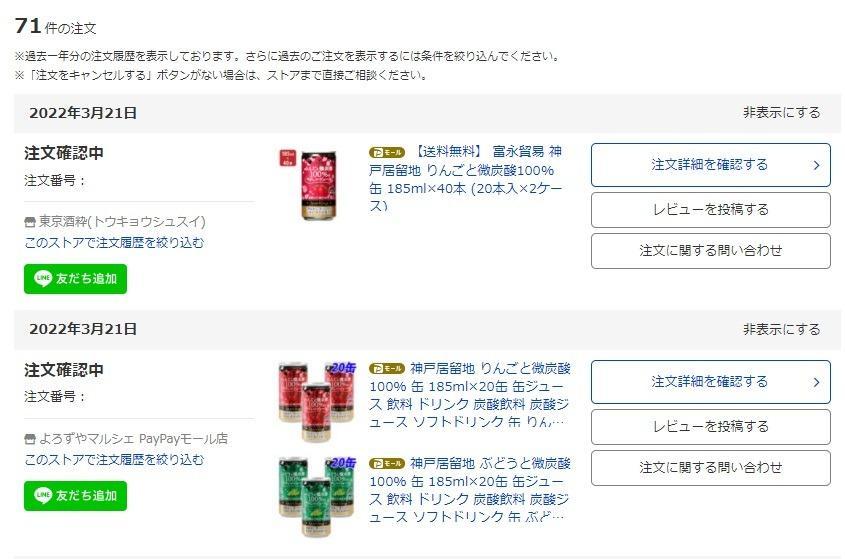Contact the store about the first order
This screenshot has height=559, width=845.
[710, 251]
